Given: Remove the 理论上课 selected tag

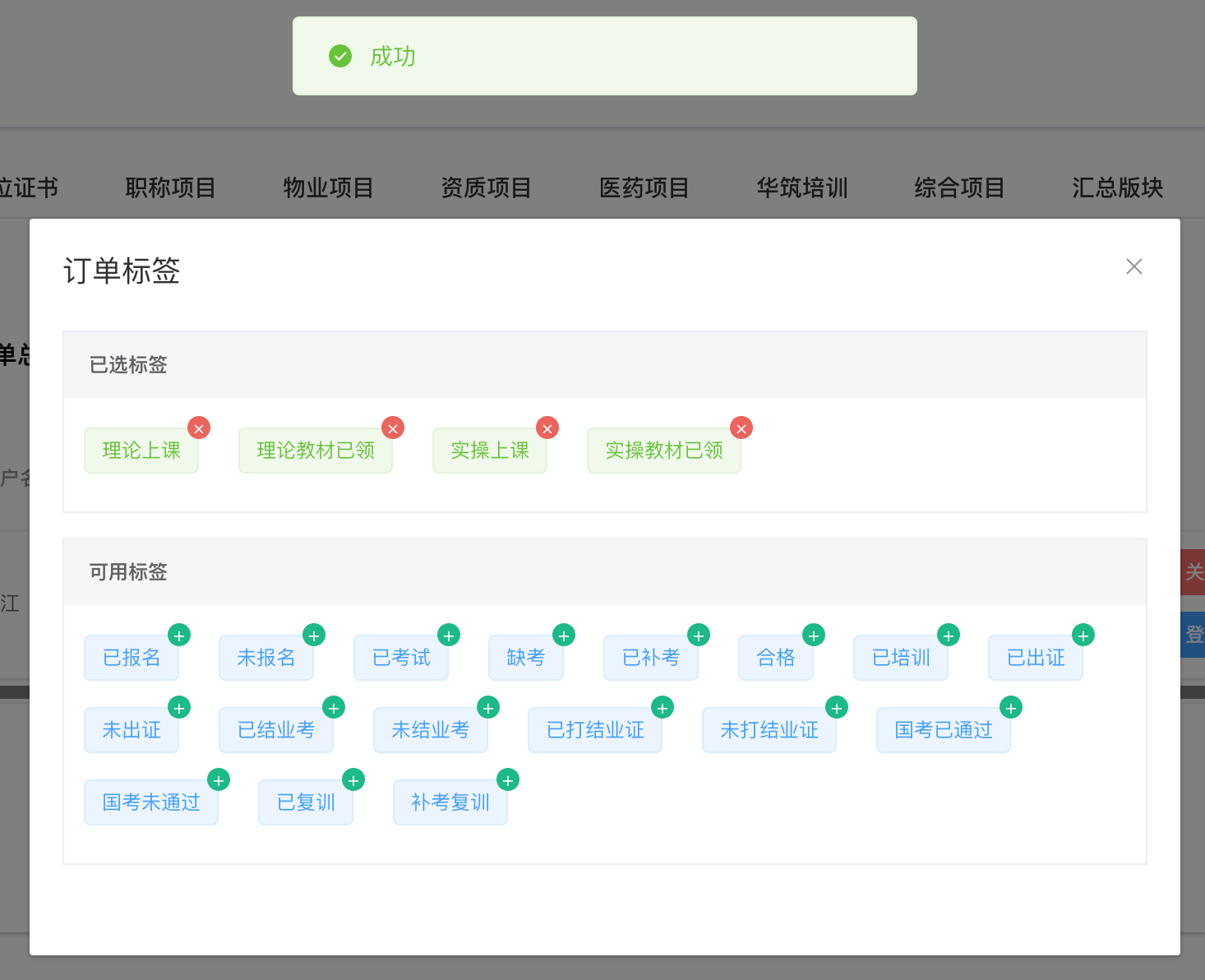Looking at the screenshot, I should click(x=199, y=428).
